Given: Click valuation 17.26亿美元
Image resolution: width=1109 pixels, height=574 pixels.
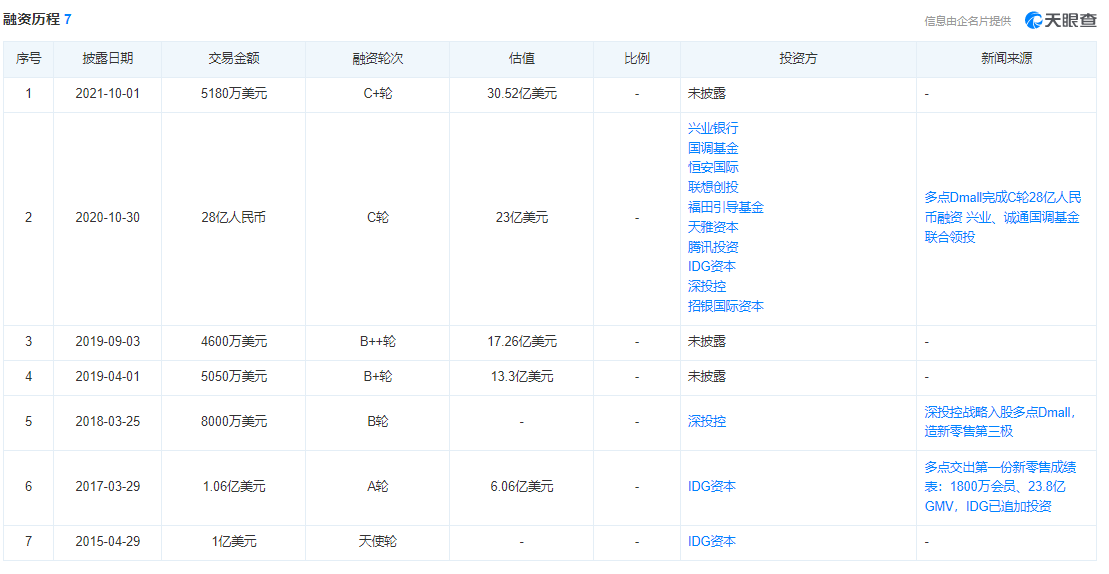Looking at the screenshot, I should point(522,341).
